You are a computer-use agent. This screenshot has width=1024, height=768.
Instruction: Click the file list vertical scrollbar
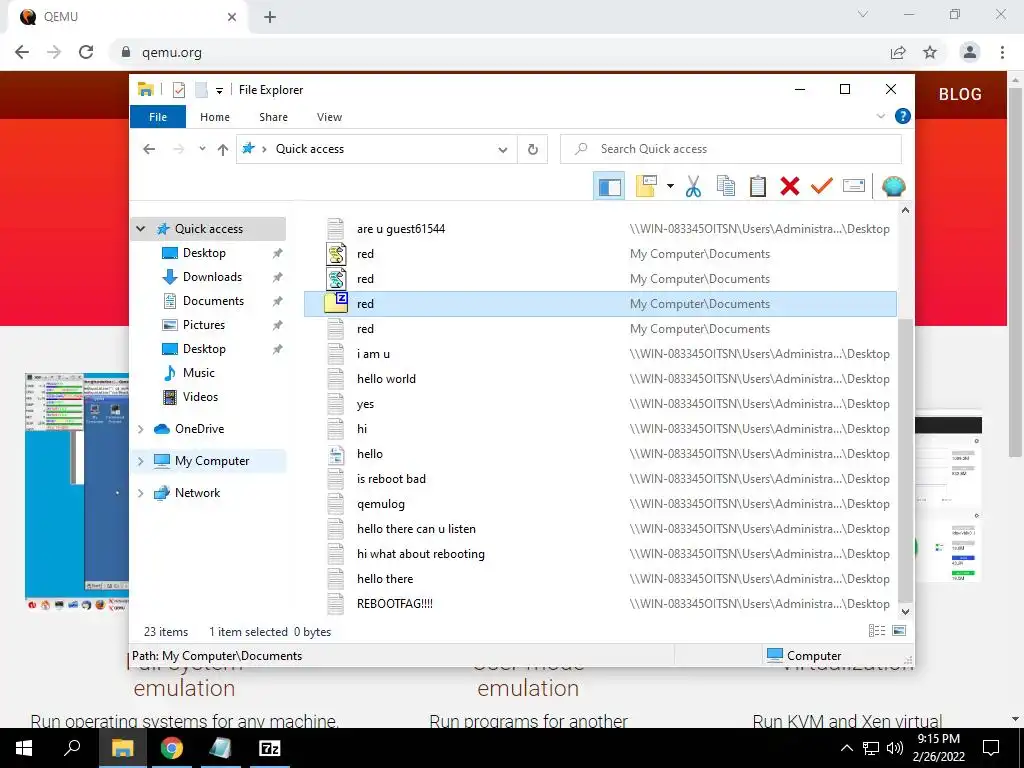(x=905, y=460)
